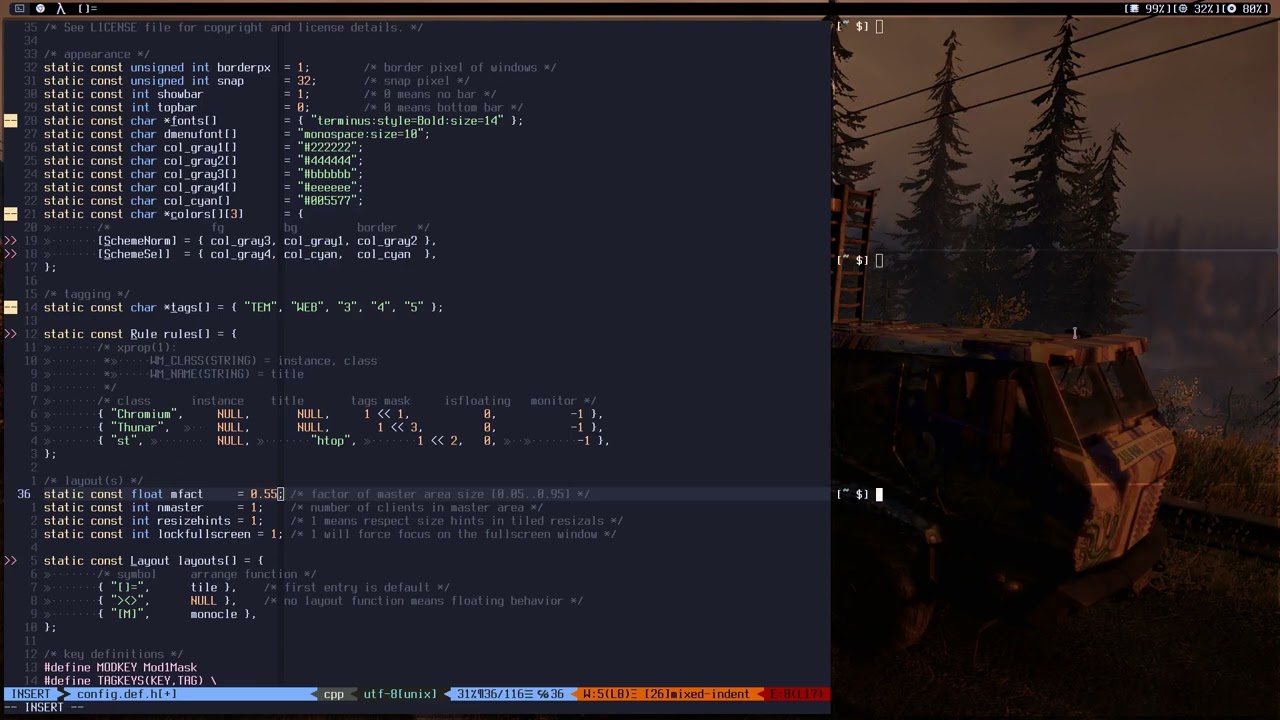Place cursor on "#005577" cyan color value
Viewport: 1280px width, 720px height.
pyautogui.click(x=327, y=201)
